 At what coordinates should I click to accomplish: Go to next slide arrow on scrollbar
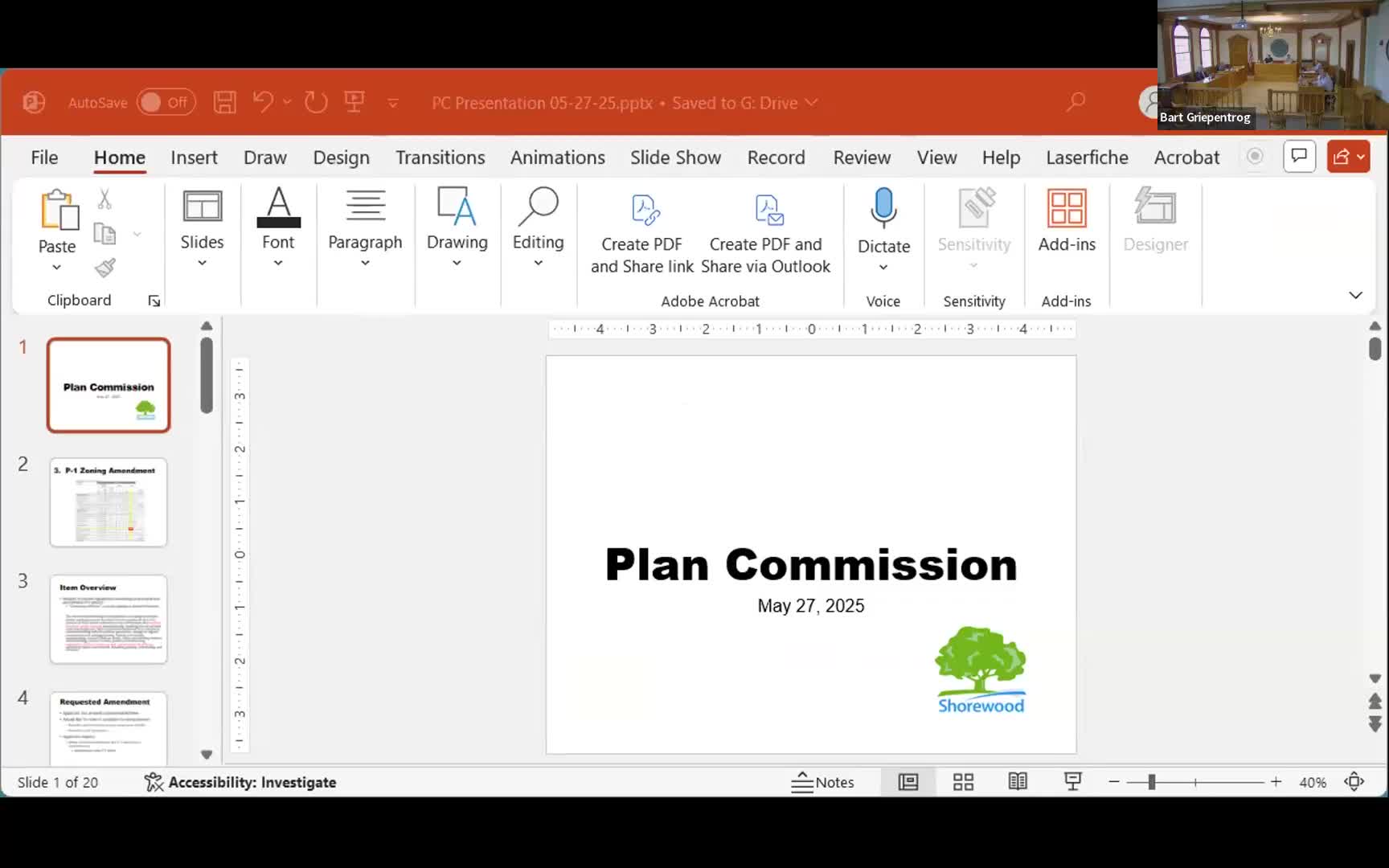(x=1375, y=723)
